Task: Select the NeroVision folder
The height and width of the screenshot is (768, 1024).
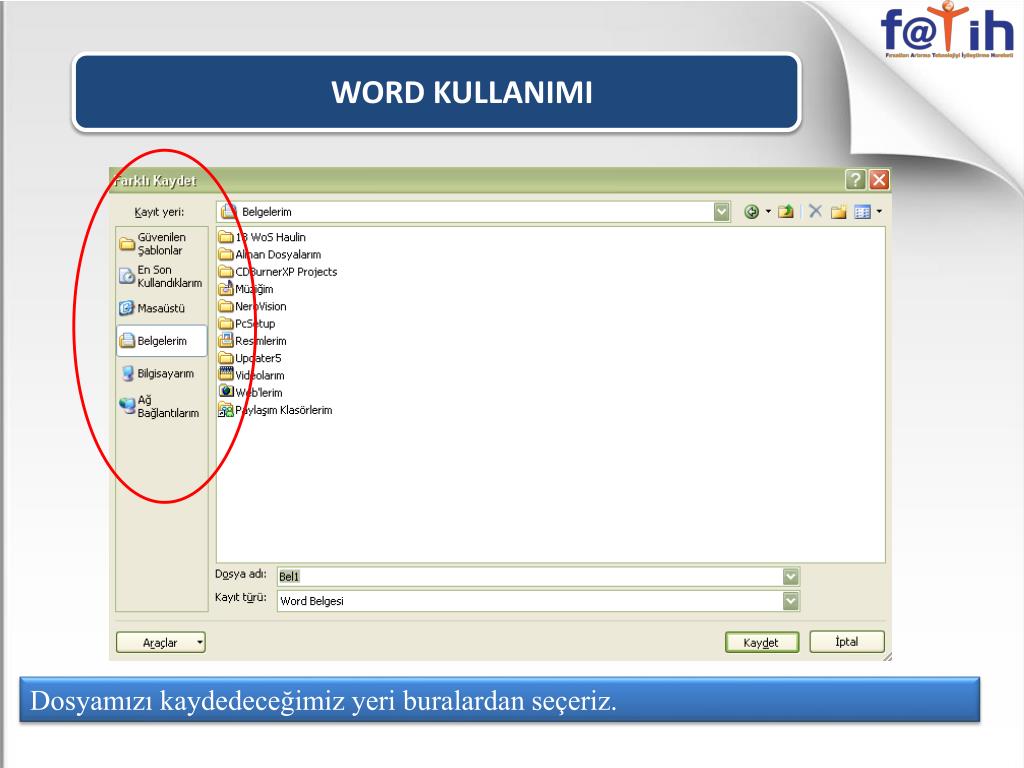Action: pyautogui.click(x=253, y=306)
